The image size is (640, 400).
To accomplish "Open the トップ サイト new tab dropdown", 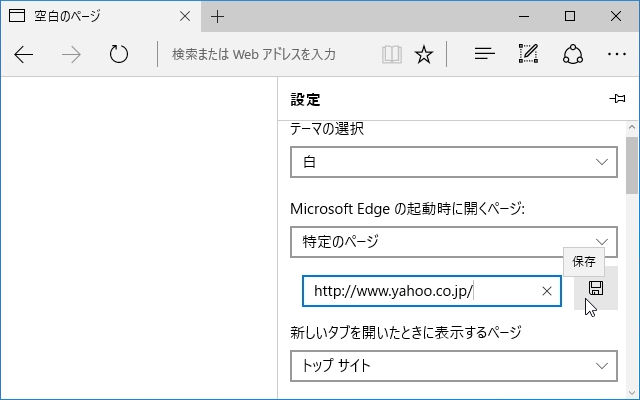I will coord(454,366).
